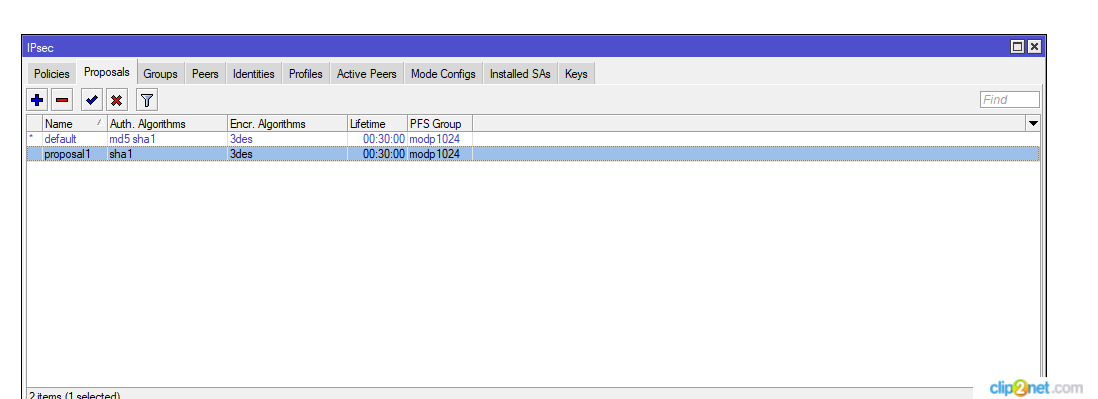Click '3des' cell in proposal1 row
Screen dimensions: 1098x399
(x=241, y=153)
